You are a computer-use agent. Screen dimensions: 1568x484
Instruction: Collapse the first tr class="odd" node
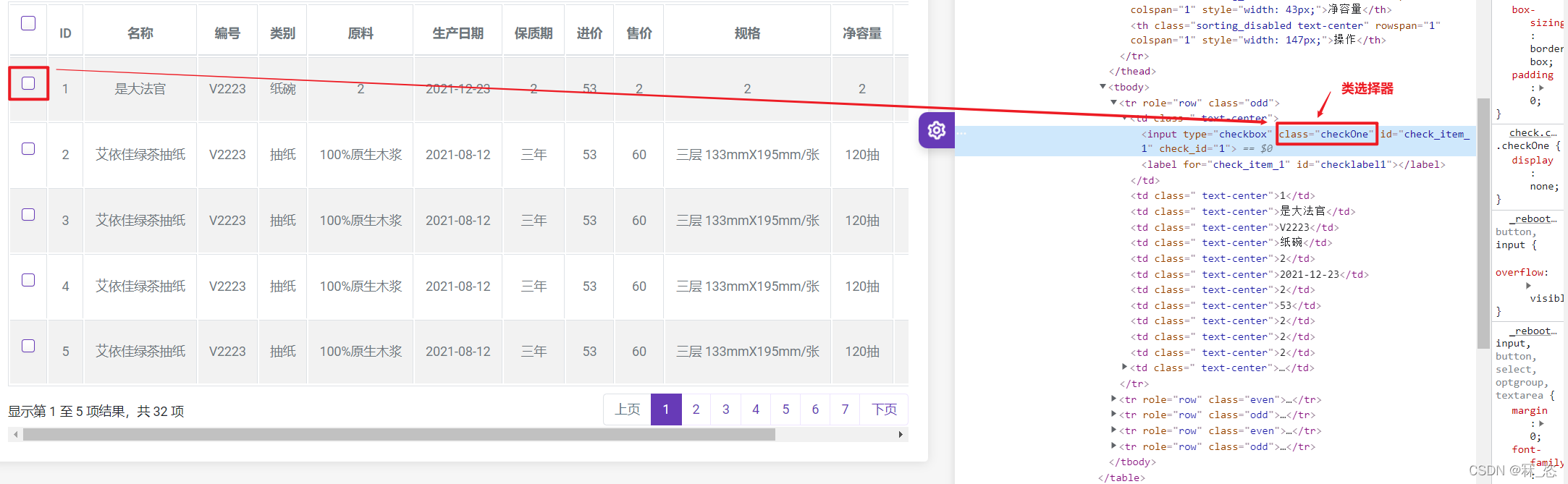tap(1113, 103)
